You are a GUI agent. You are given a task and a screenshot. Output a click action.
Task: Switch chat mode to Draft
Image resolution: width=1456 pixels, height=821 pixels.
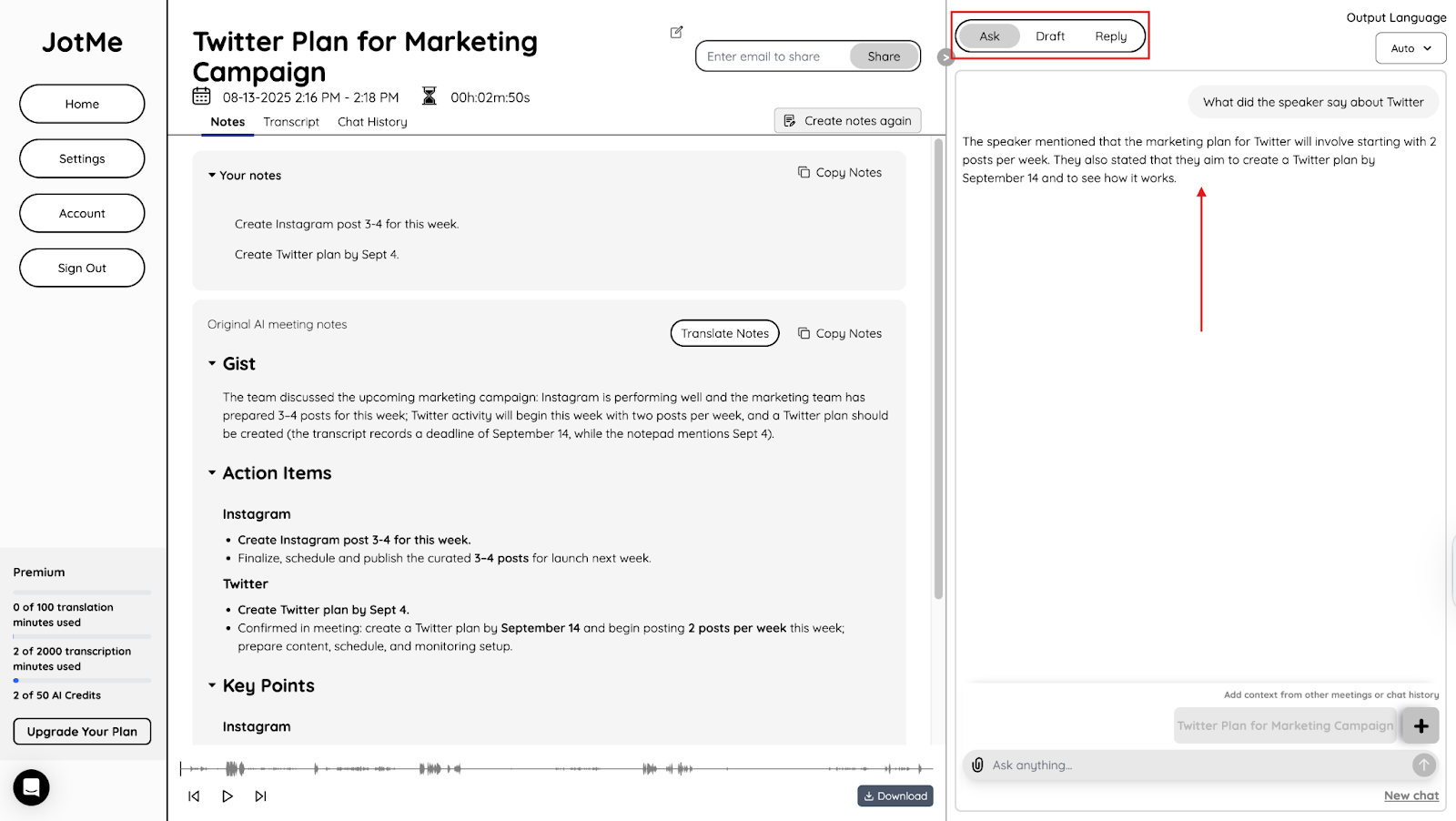pyautogui.click(x=1050, y=36)
